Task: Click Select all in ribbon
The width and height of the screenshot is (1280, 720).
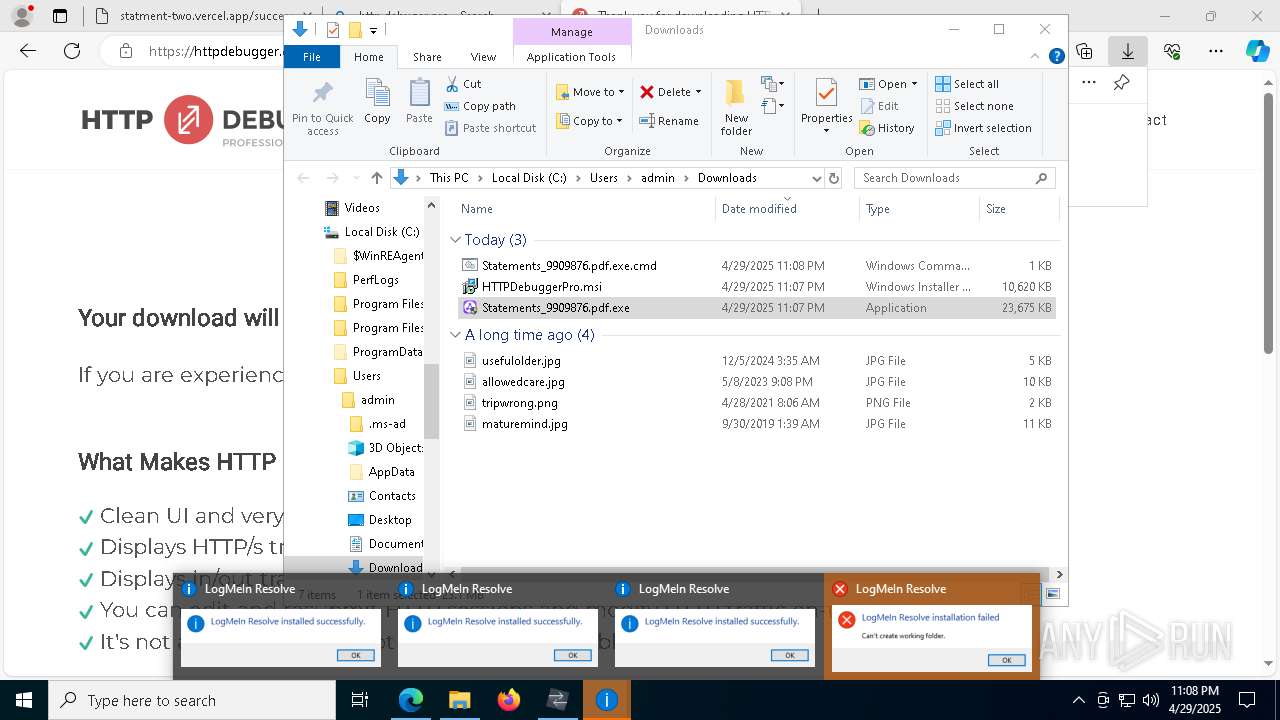Action: (967, 84)
